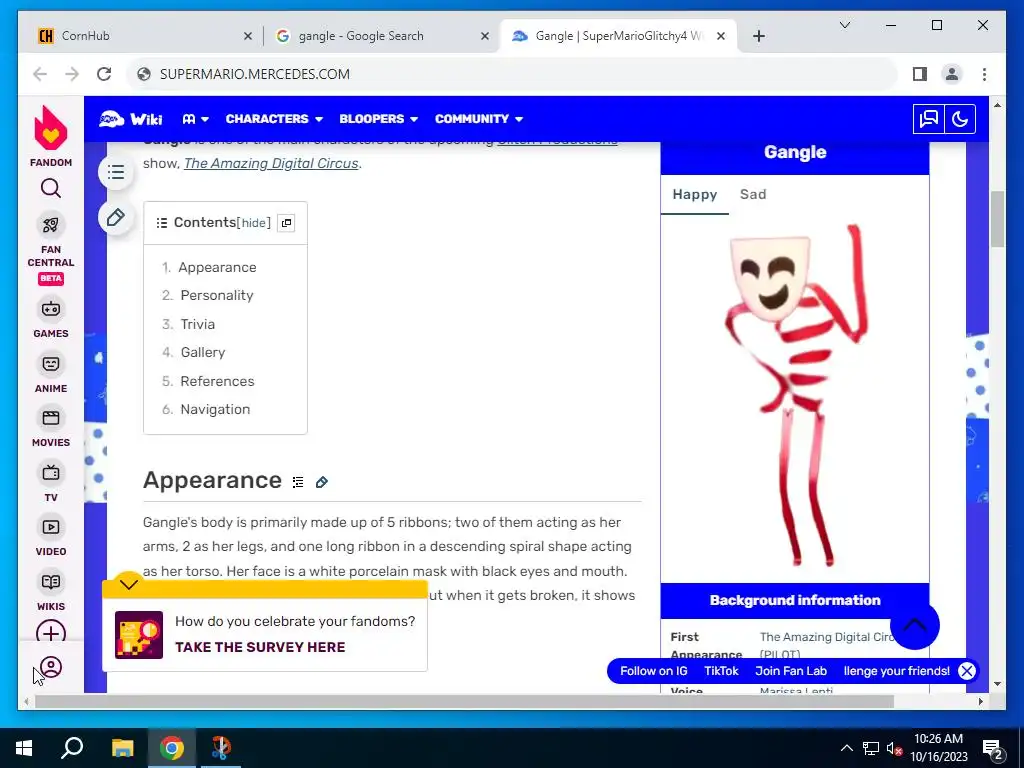Click the address bar URL field
This screenshot has width=1024, height=768.
[x=513, y=74]
